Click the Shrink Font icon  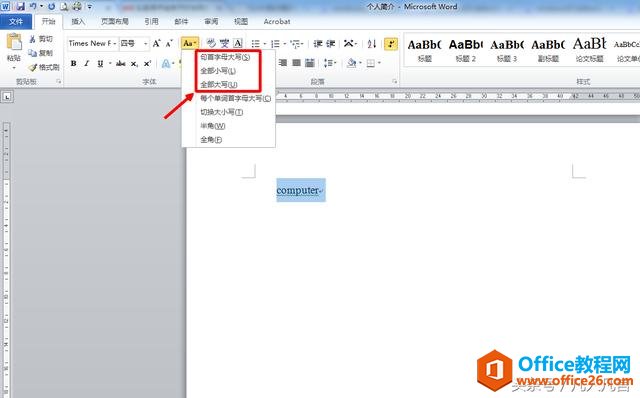click(x=169, y=43)
